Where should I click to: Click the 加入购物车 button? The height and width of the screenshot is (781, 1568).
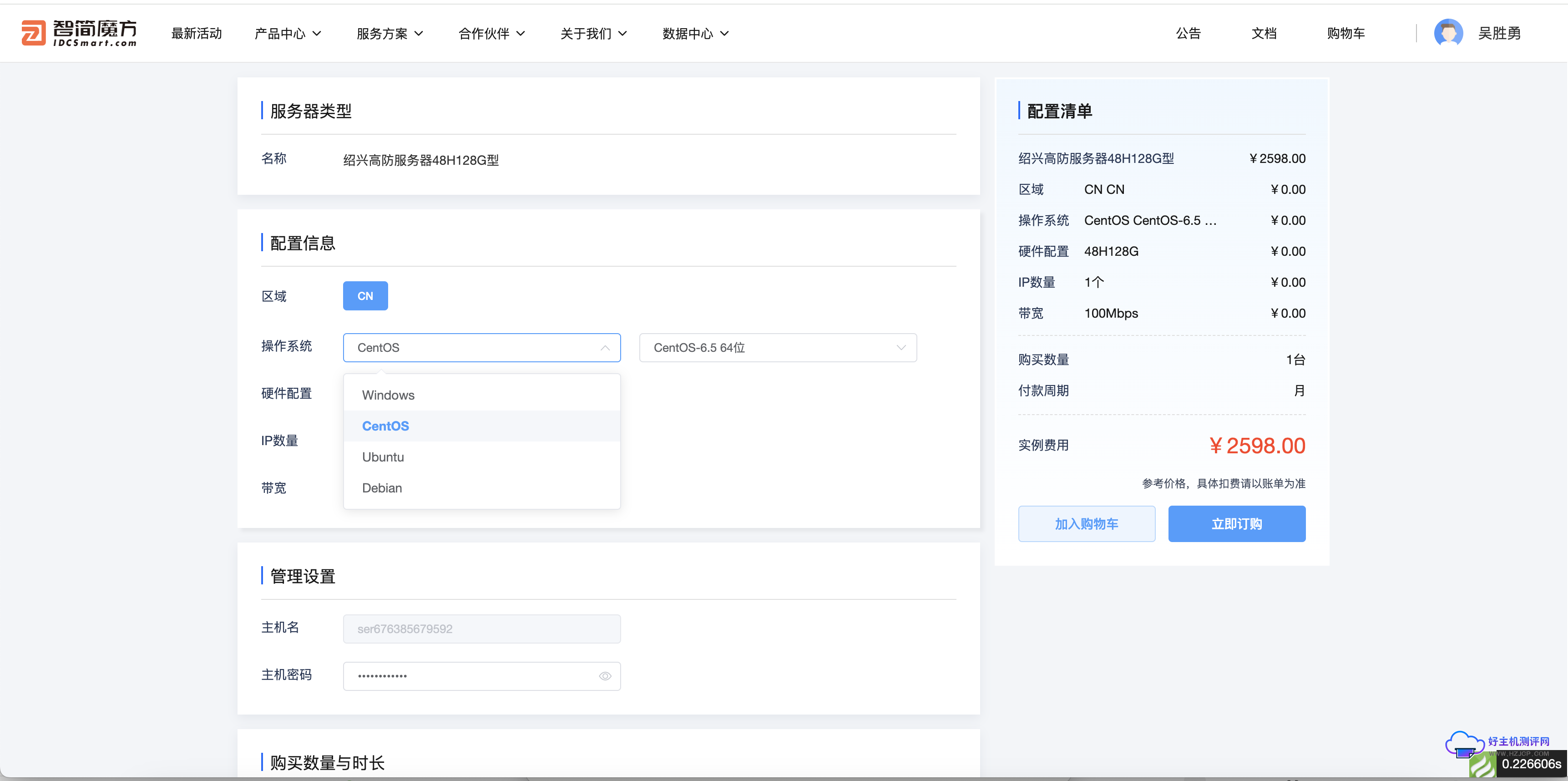tap(1087, 523)
